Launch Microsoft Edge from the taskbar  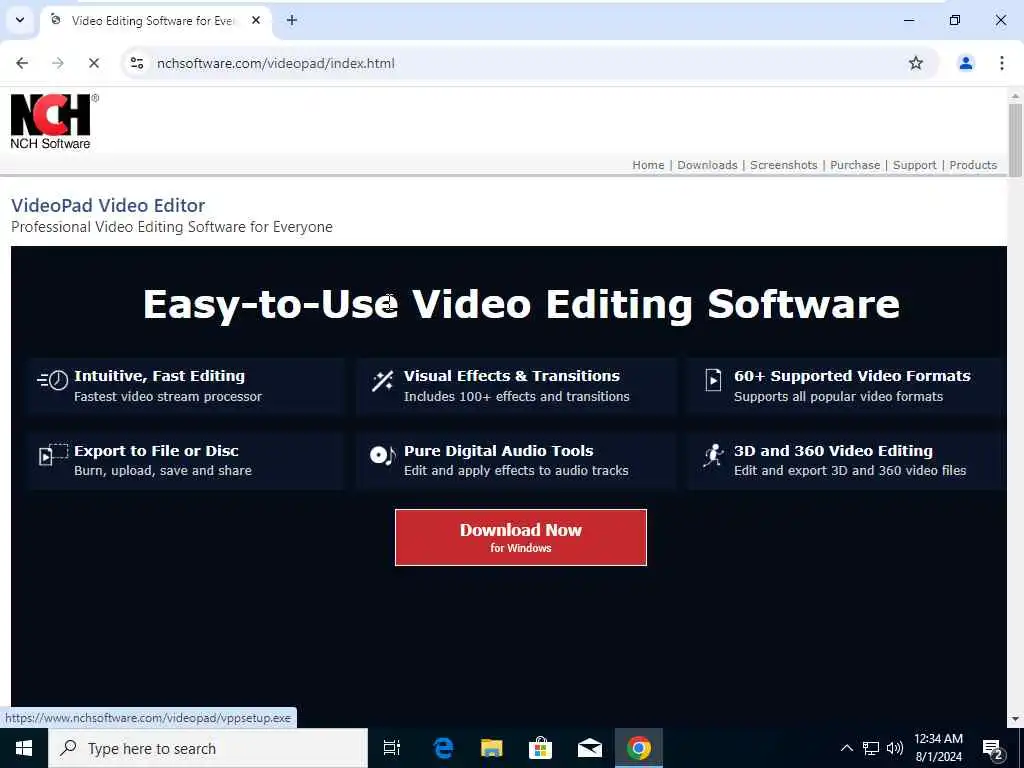(x=443, y=748)
